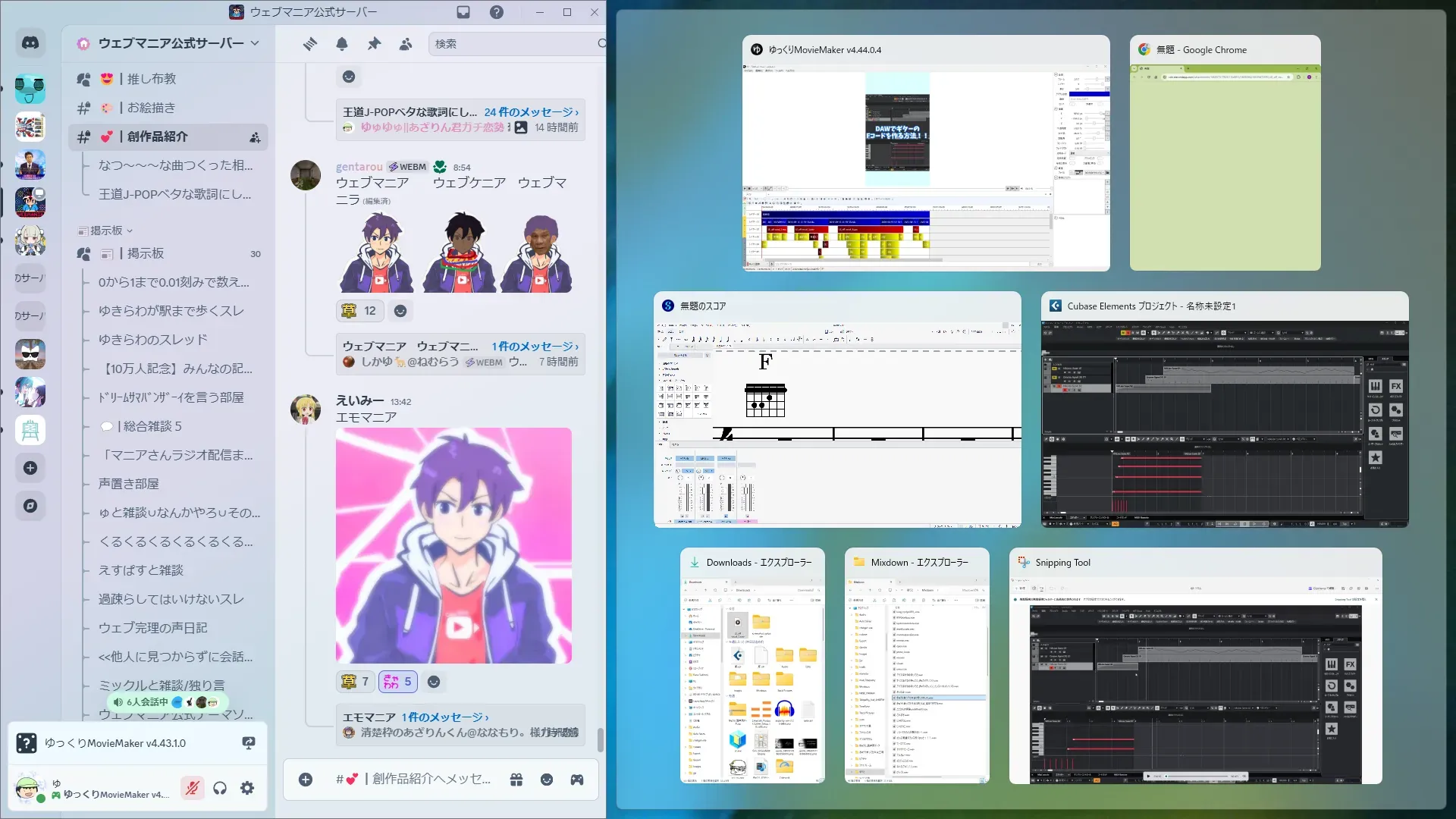
Task: Expand ウェブマニア公式サーバー server dropdown
Action: pyautogui.click(x=255, y=43)
